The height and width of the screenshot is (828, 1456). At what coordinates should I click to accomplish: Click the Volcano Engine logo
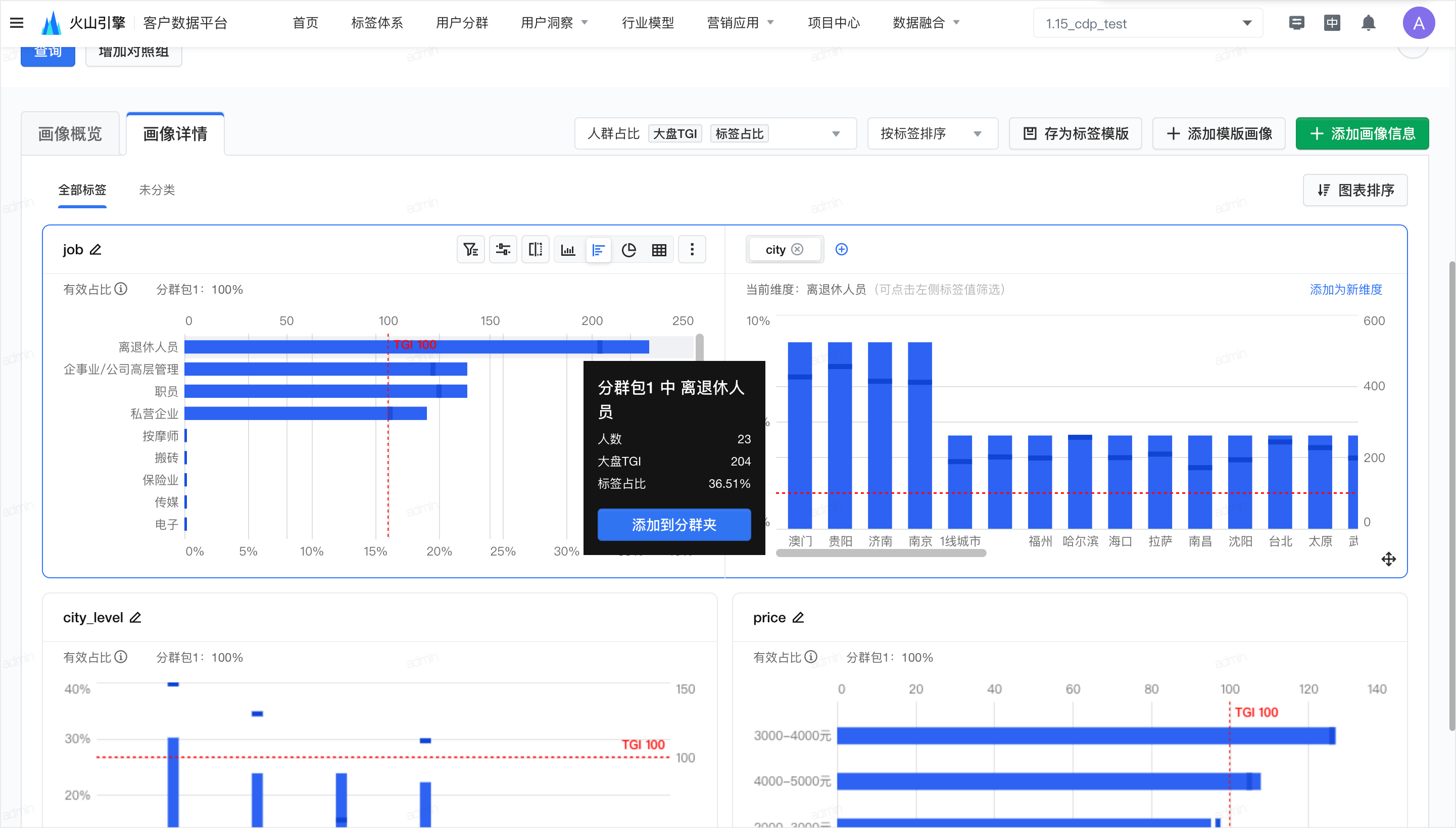51,23
